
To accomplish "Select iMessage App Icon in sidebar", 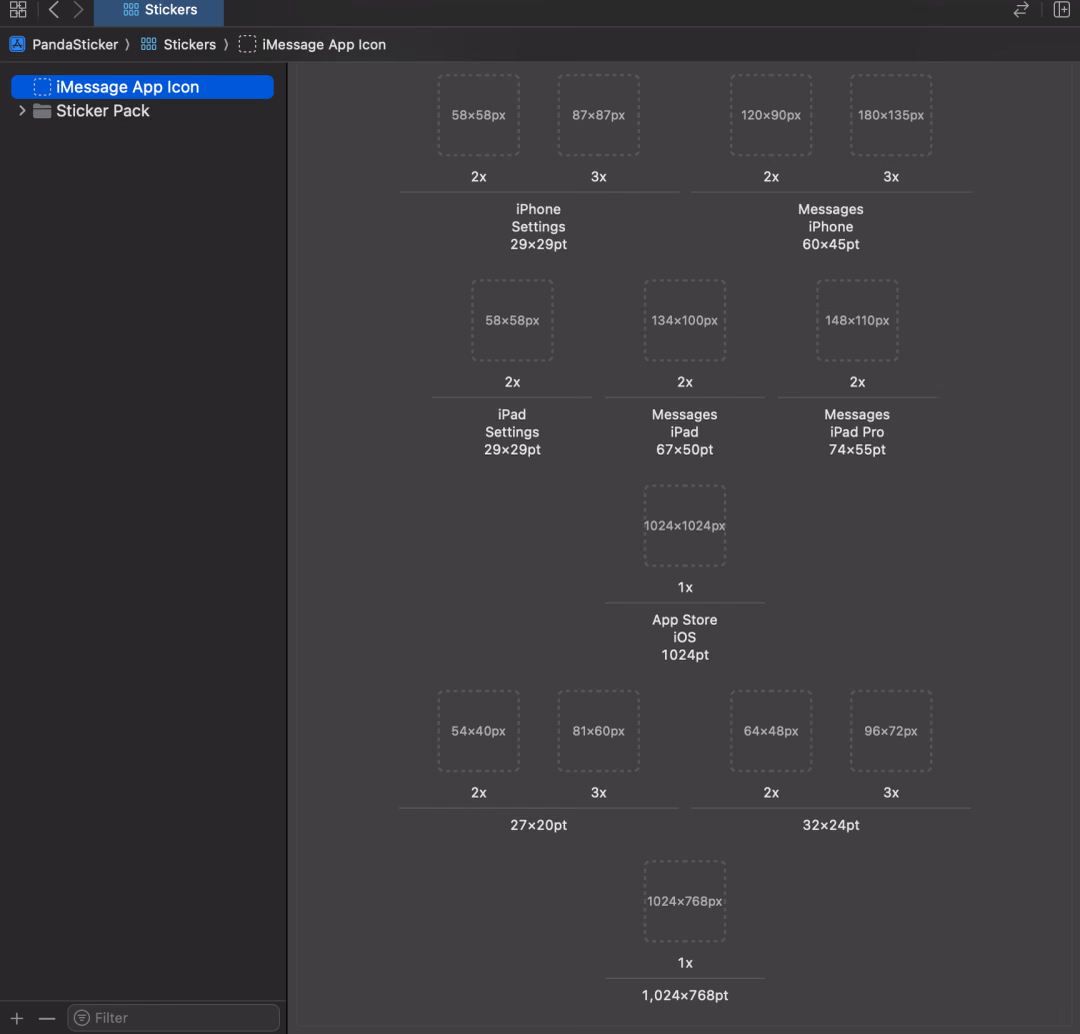I will [143, 87].
